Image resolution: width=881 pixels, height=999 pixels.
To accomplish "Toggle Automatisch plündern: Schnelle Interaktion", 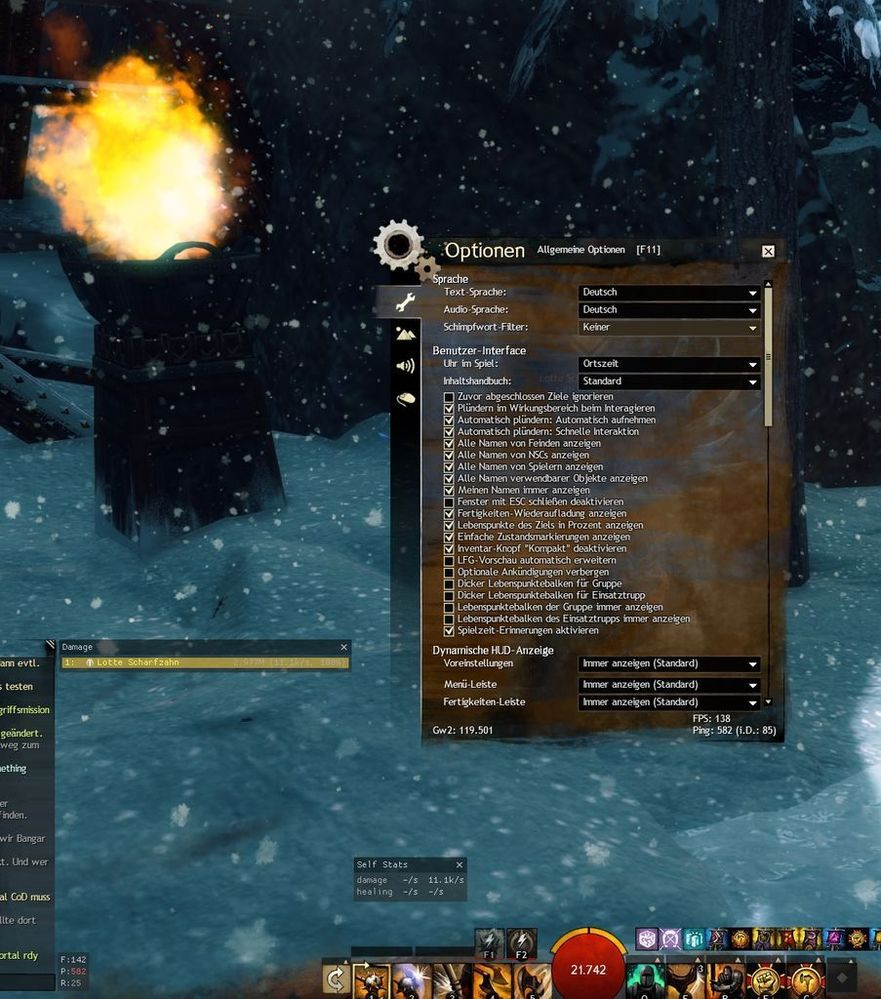I will point(449,432).
